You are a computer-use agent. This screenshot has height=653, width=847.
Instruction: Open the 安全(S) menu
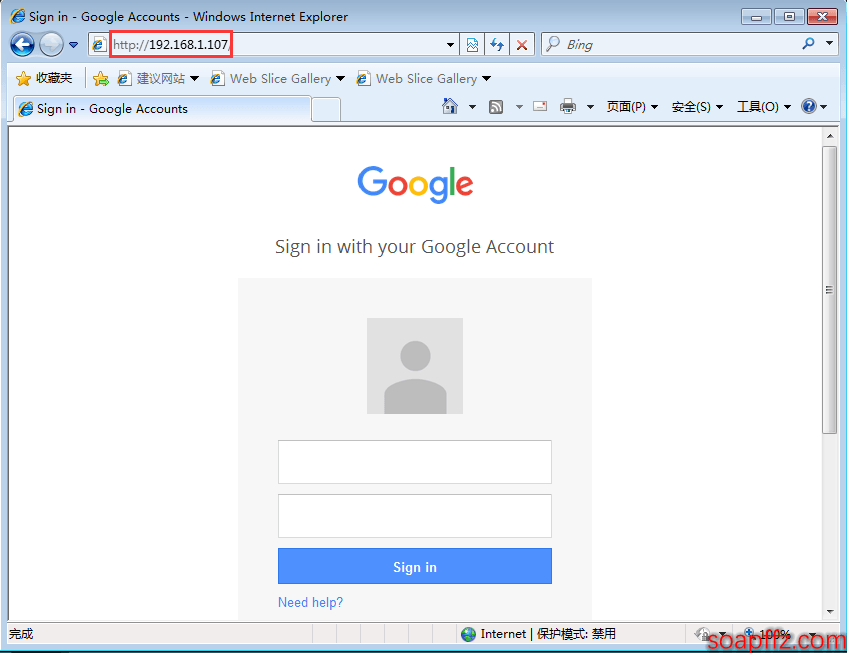pos(697,107)
